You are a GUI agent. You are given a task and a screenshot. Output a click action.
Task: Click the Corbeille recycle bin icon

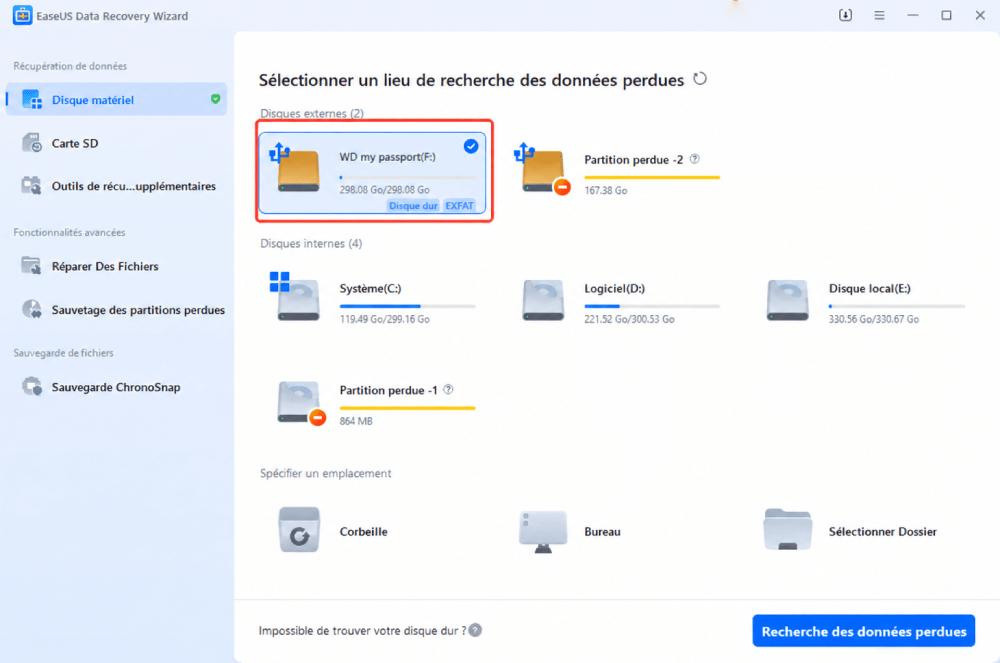click(299, 530)
